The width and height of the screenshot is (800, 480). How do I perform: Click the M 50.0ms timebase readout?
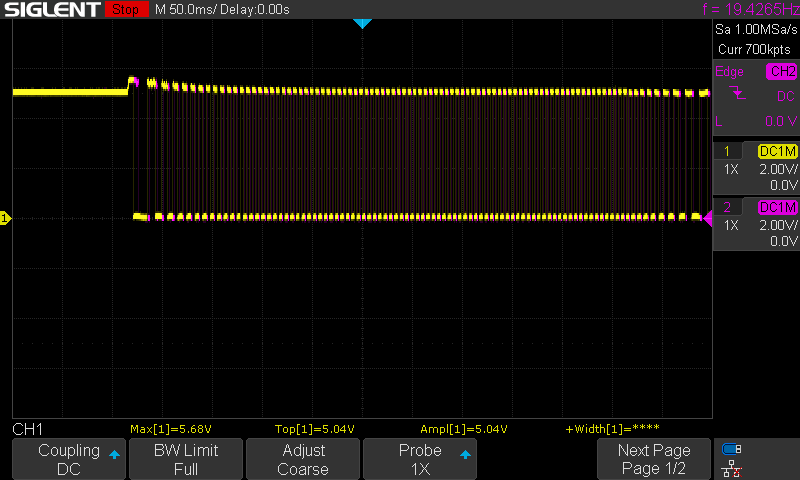(x=186, y=10)
